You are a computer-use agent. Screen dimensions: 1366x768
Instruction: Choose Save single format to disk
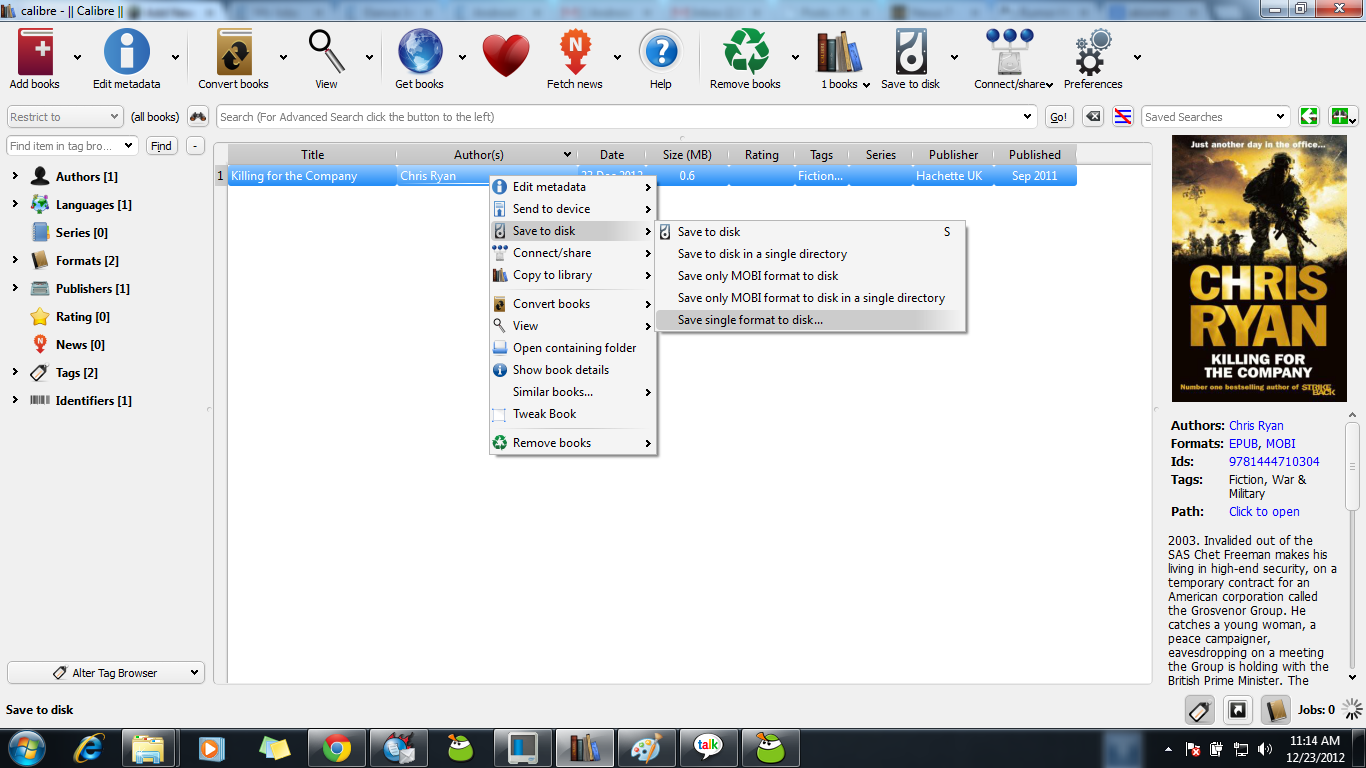coord(752,319)
